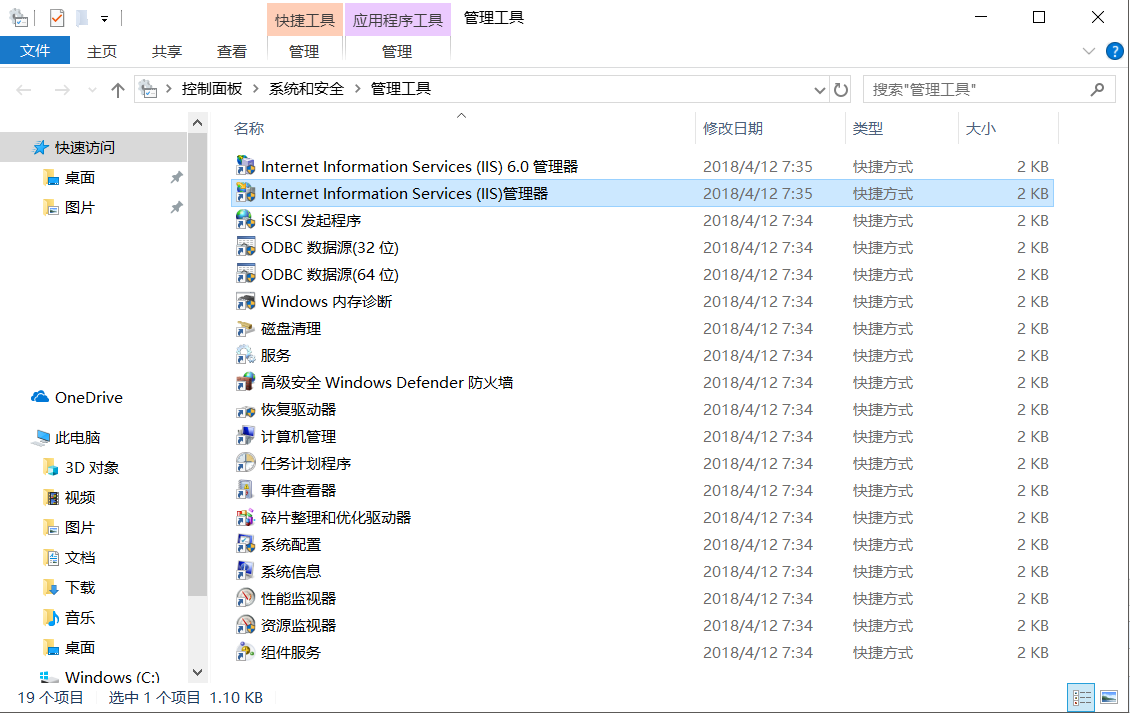
Task: Click the search magnifier icon
Action: (1098, 89)
